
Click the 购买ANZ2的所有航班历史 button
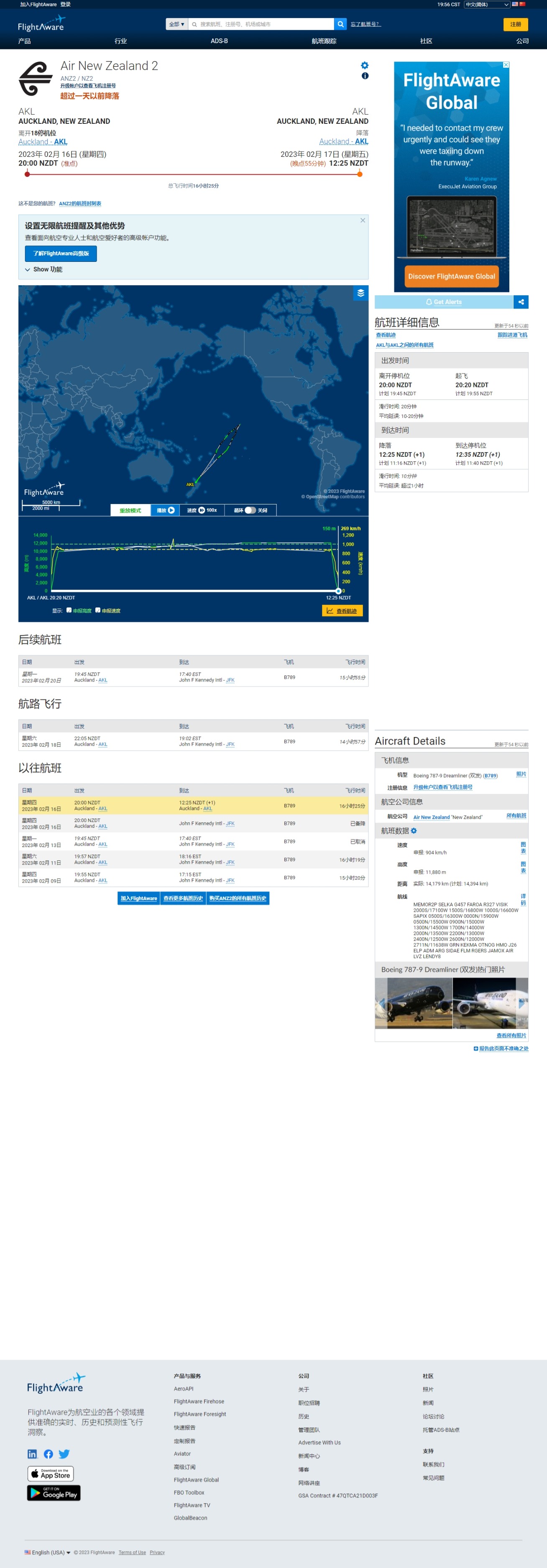pos(238,898)
